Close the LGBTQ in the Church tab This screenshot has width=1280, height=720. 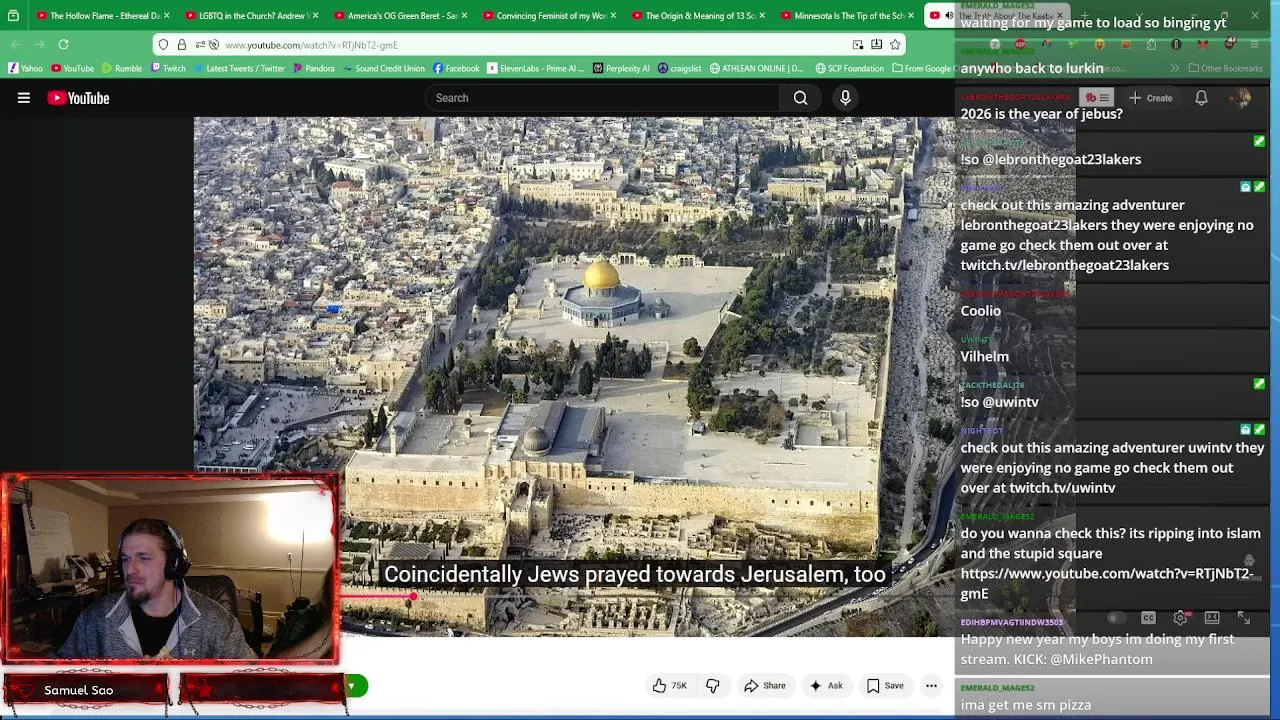[x=315, y=16]
